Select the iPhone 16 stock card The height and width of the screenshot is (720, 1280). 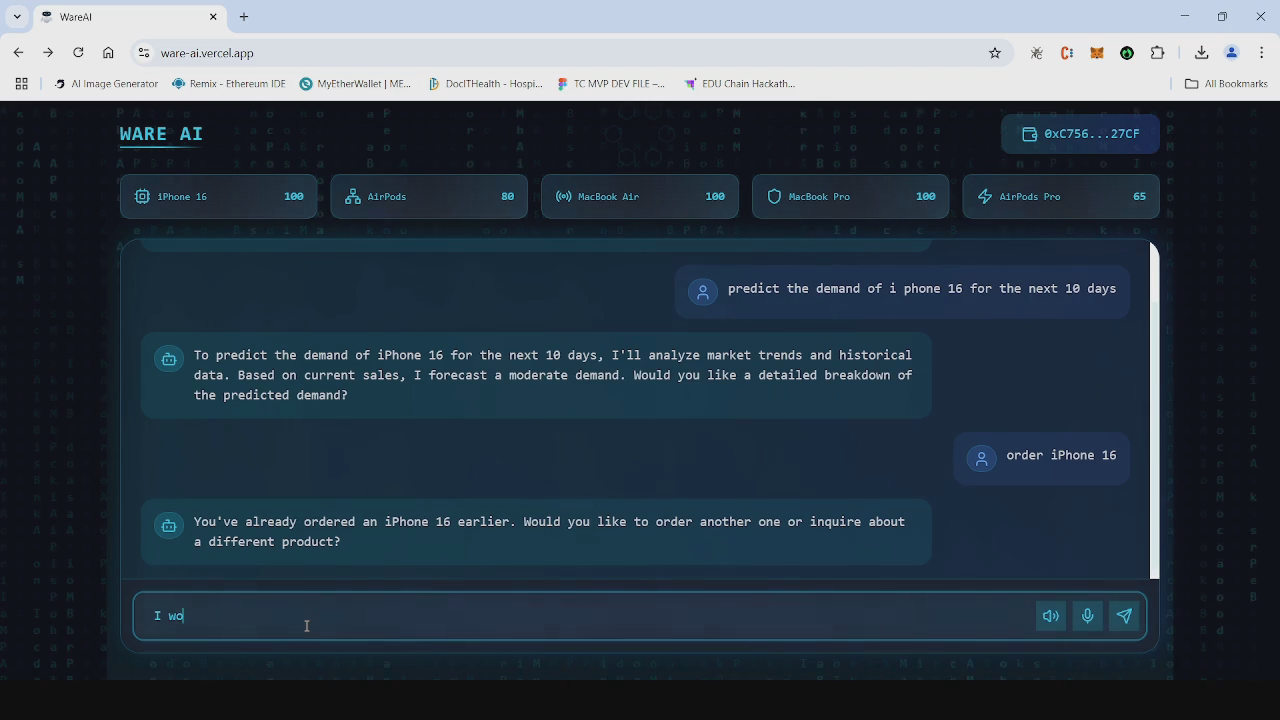(x=218, y=196)
